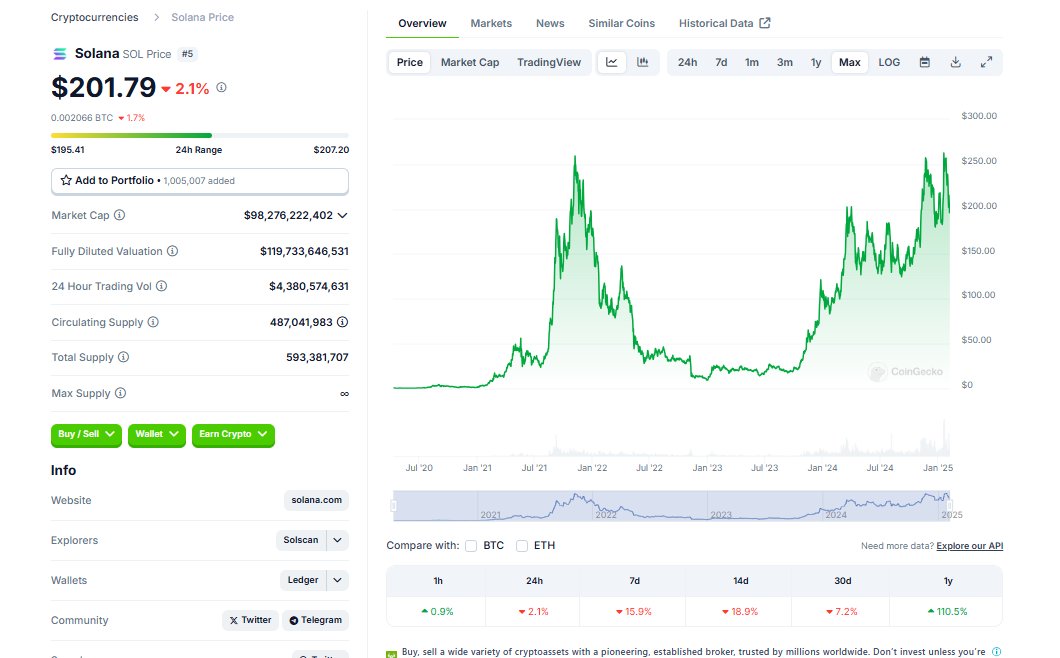
Task: Download the chart data
Action: [x=956, y=62]
